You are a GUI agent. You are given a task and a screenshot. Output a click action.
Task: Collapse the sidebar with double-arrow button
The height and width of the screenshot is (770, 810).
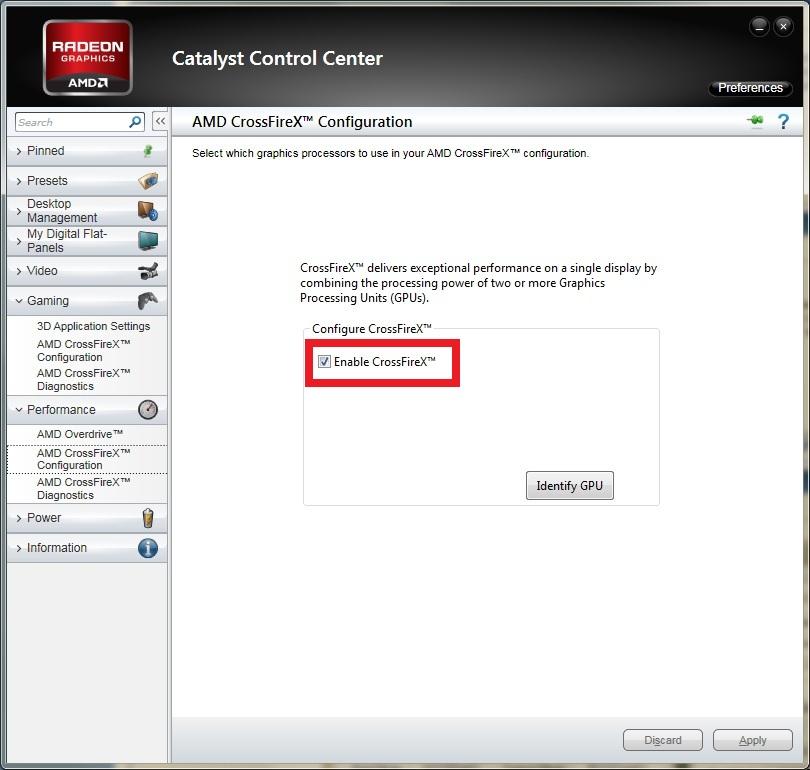160,122
